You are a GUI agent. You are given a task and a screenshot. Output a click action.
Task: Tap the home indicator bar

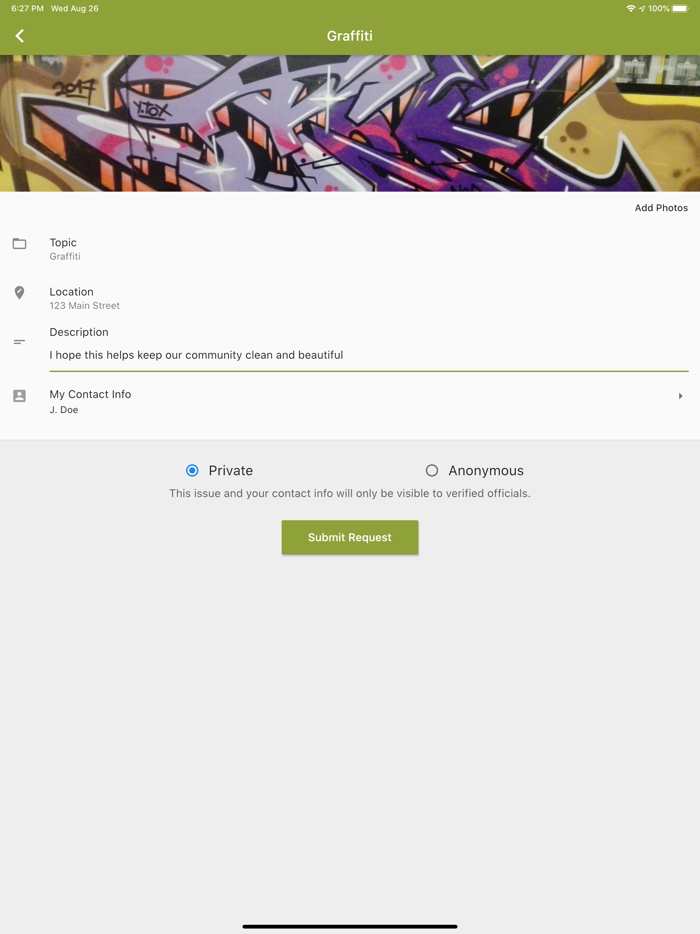tap(350, 926)
